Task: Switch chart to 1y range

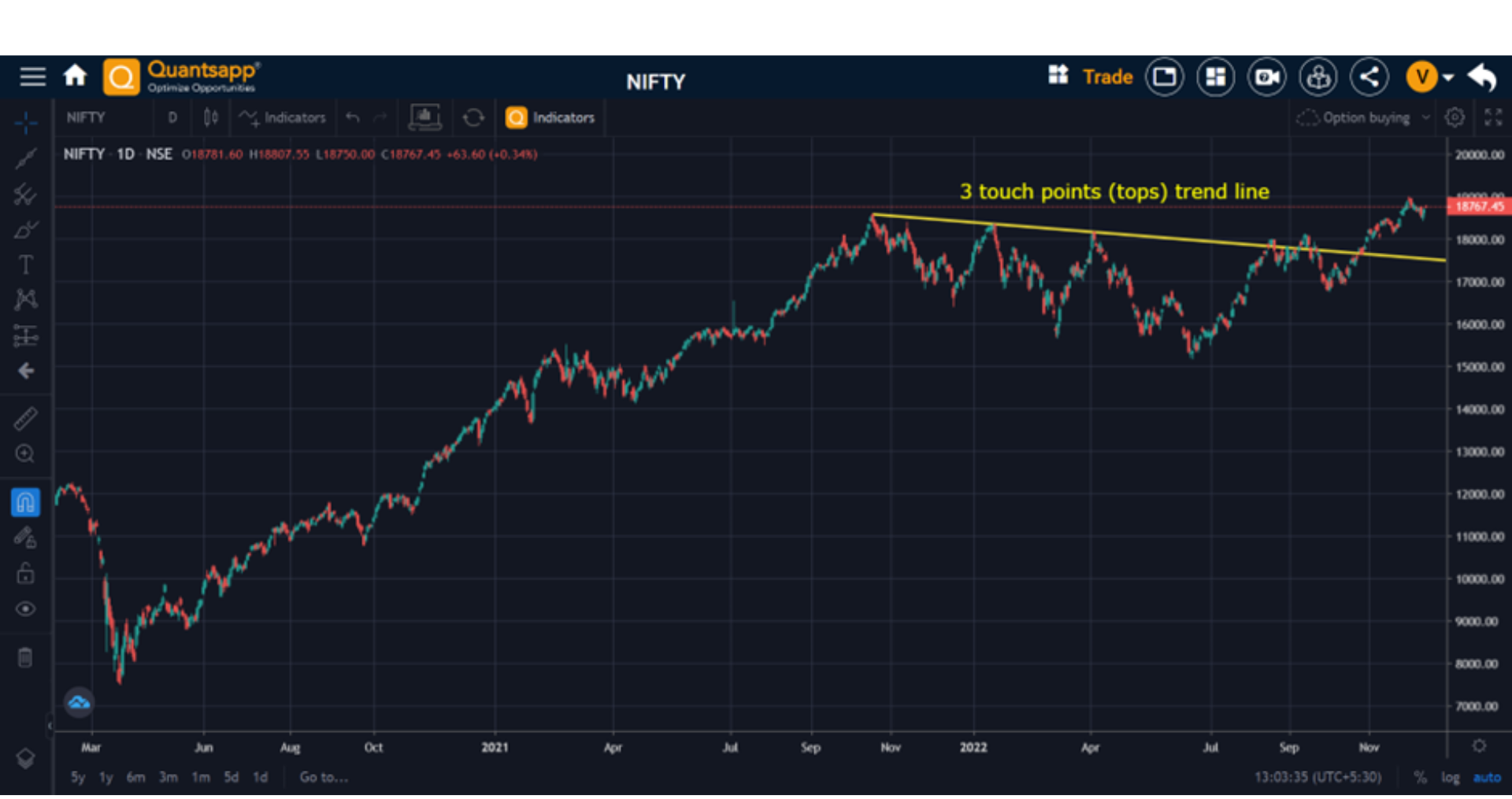Action: [x=106, y=777]
